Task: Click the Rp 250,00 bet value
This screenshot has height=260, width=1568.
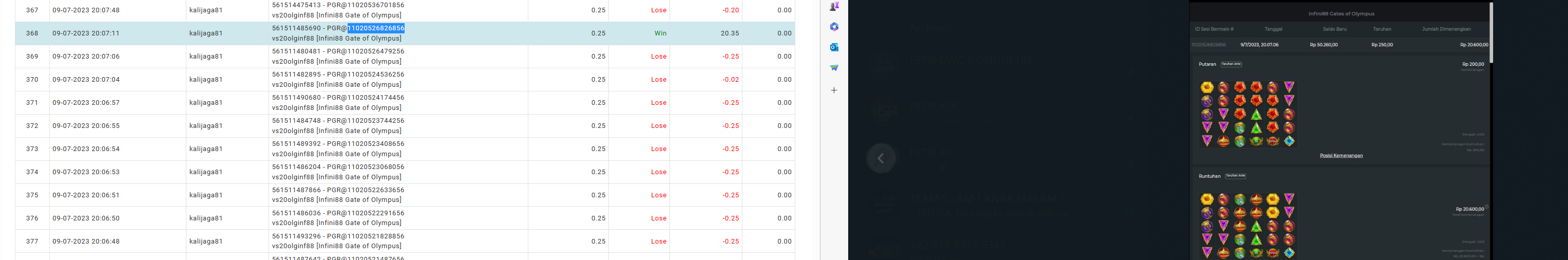Action: click(x=1382, y=45)
